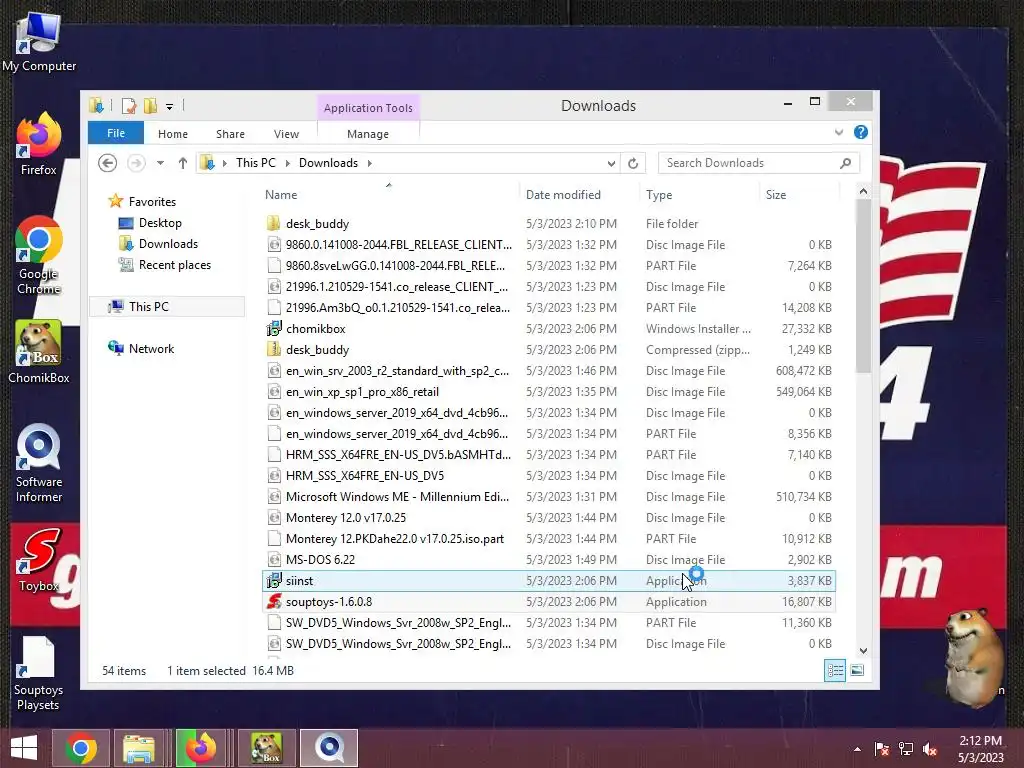Switch to Chrome in the taskbar
The image size is (1024, 768).
point(81,748)
